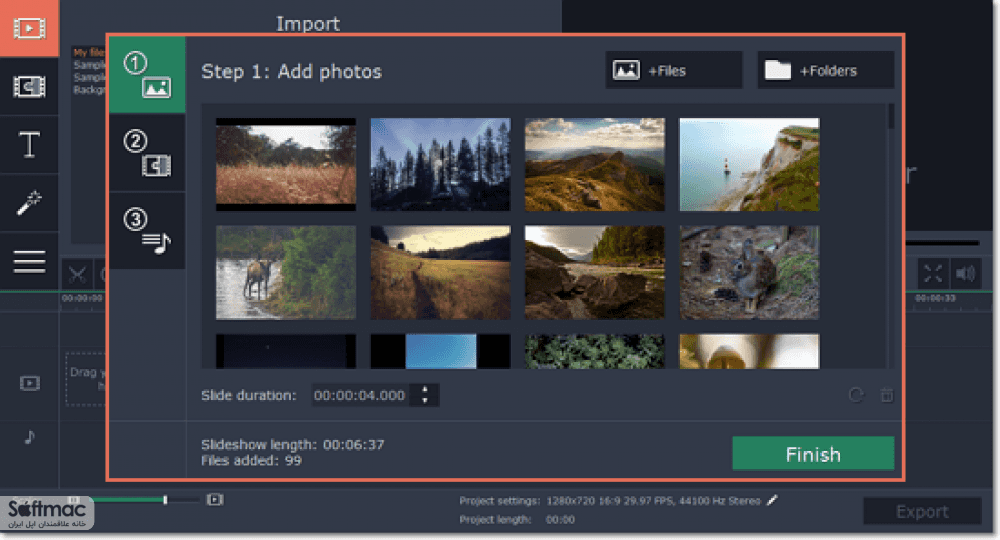Click the green Finish button
This screenshot has width=1000, height=540.
point(813,454)
